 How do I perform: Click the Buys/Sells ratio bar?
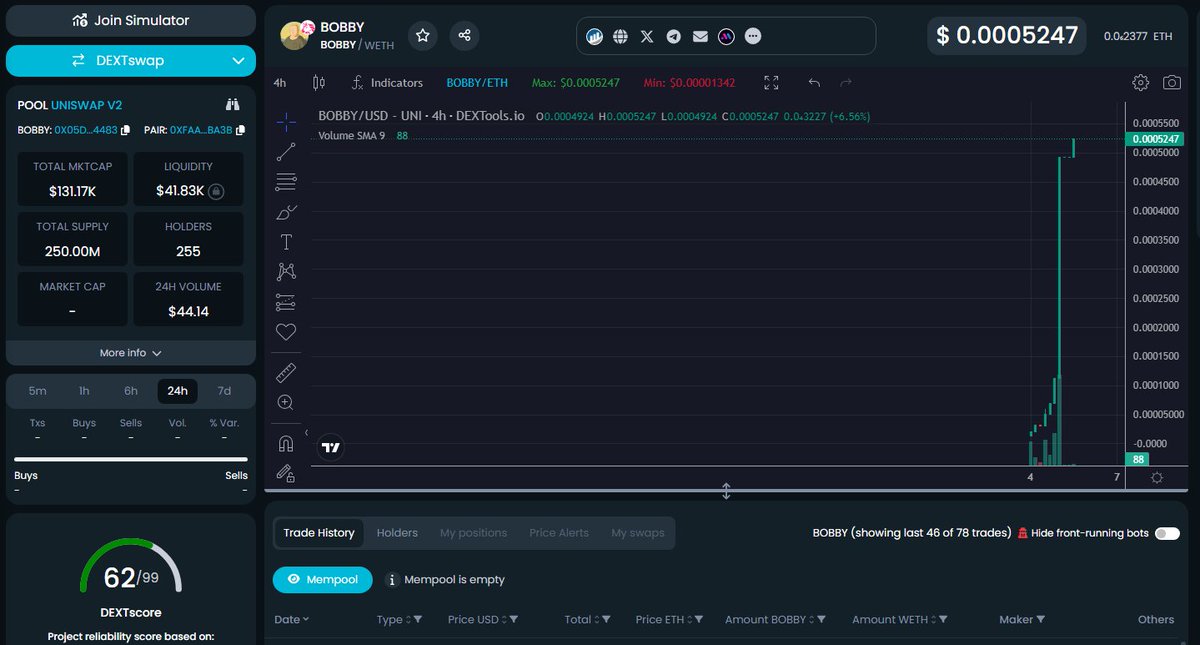pos(131,459)
